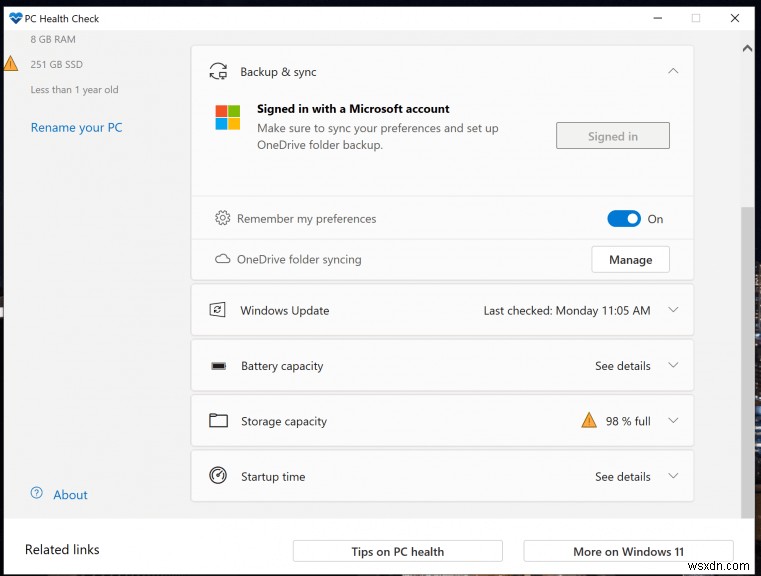Expand the Storage capacity chevron

pos(673,420)
